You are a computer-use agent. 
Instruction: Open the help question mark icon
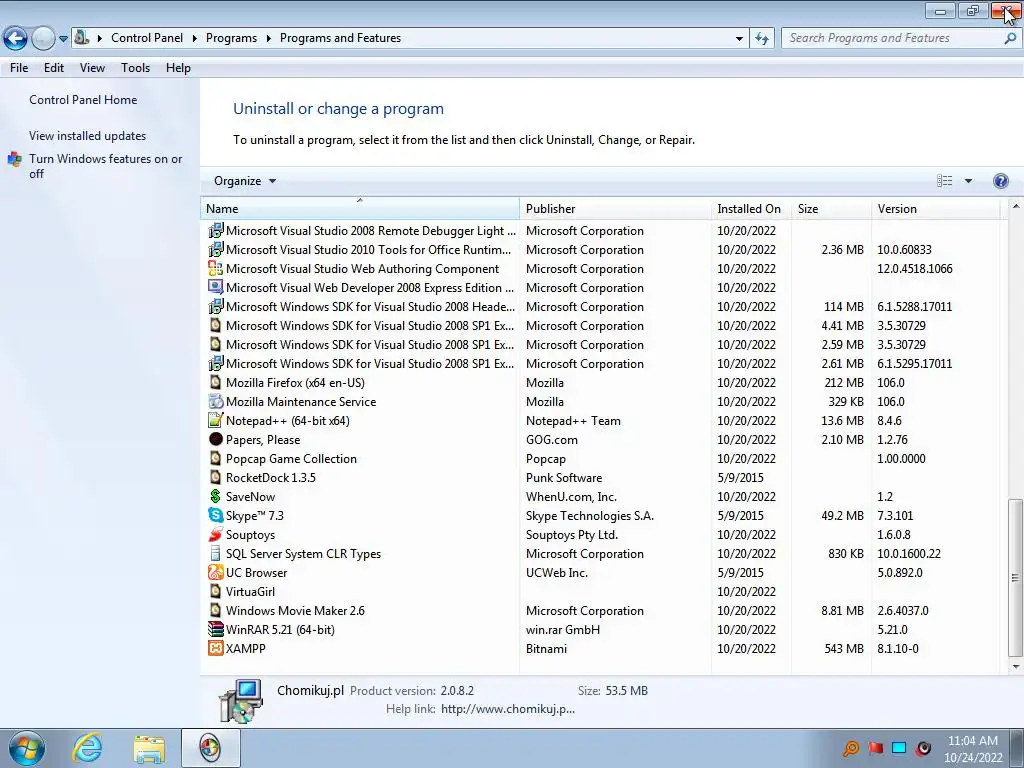click(1000, 181)
